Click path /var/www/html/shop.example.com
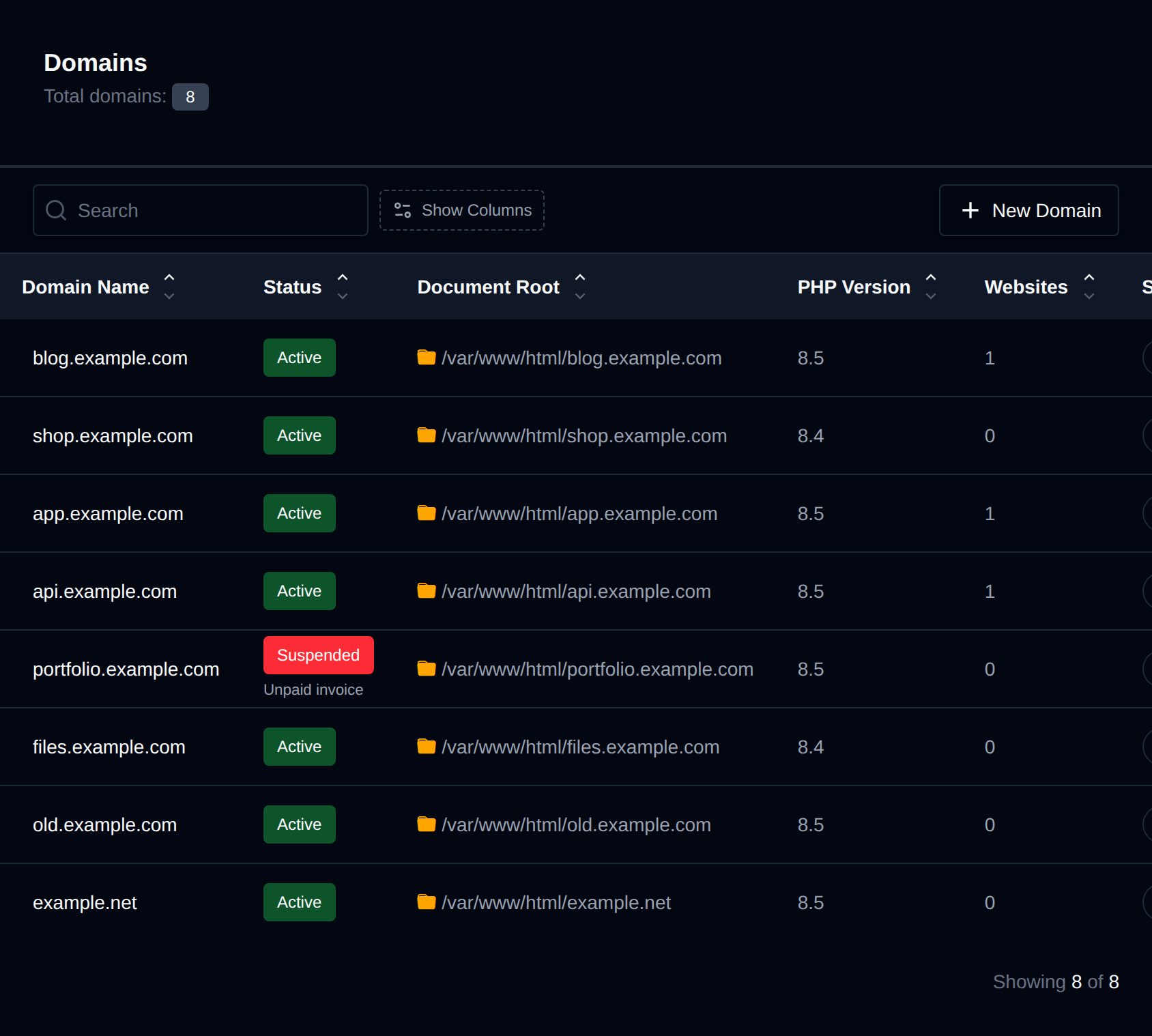This screenshot has height=1036, width=1152. 584,436
